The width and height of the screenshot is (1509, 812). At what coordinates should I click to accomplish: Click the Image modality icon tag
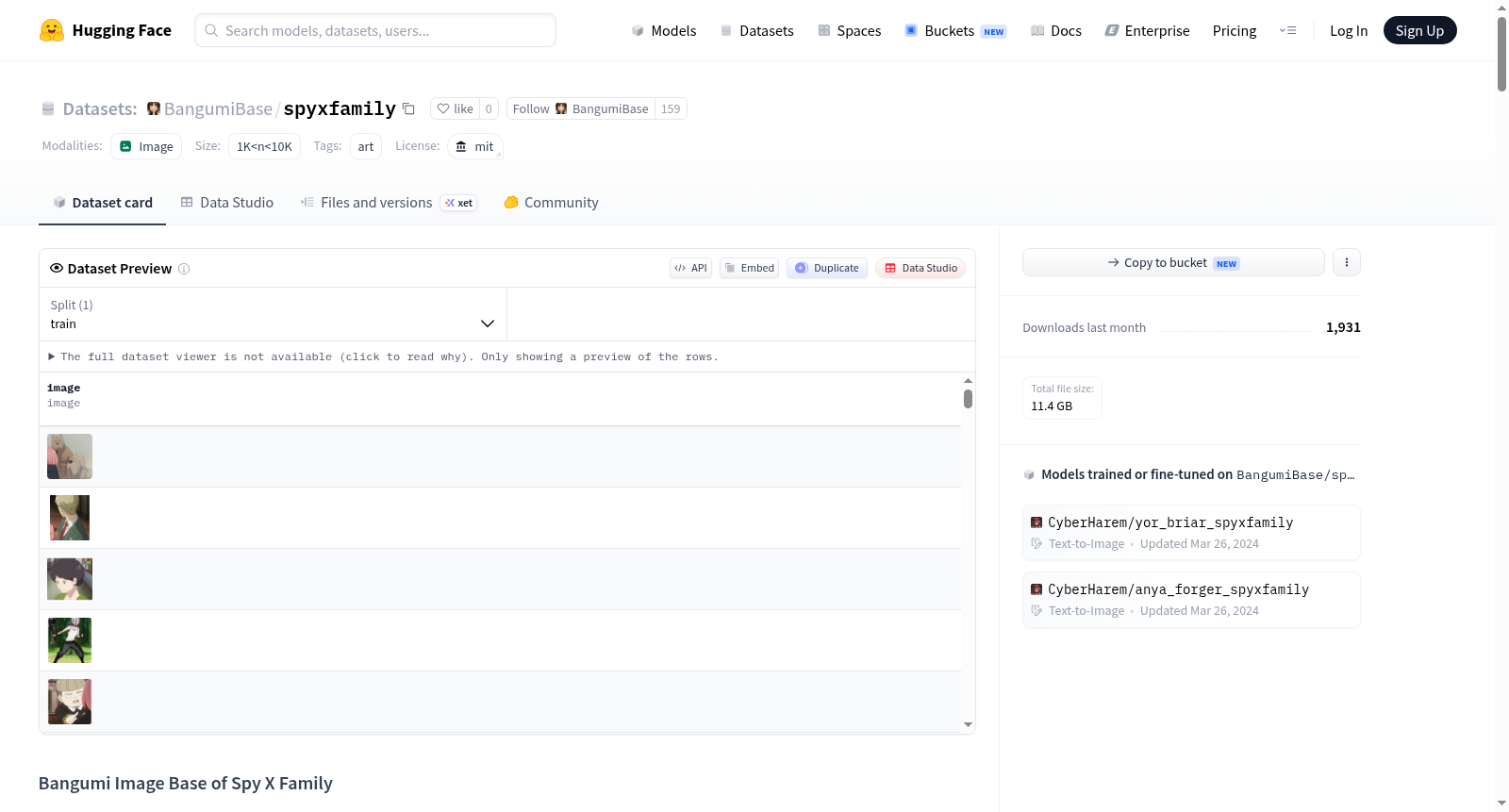tap(146, 146)
